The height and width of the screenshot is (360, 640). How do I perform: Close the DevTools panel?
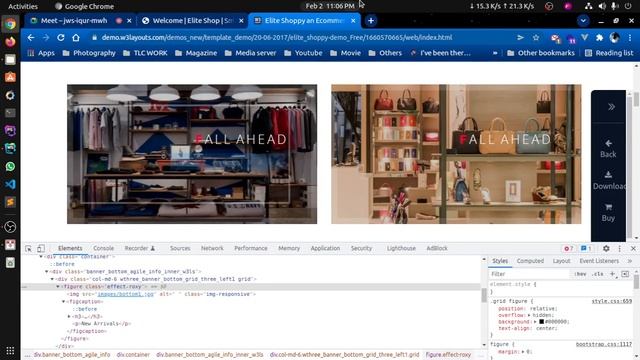click(x=633, y=248)
